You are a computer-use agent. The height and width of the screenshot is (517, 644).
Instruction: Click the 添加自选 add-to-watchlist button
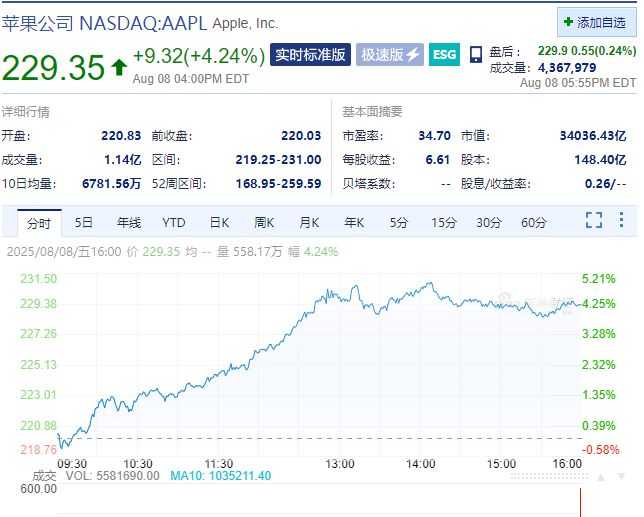point(596,22)
